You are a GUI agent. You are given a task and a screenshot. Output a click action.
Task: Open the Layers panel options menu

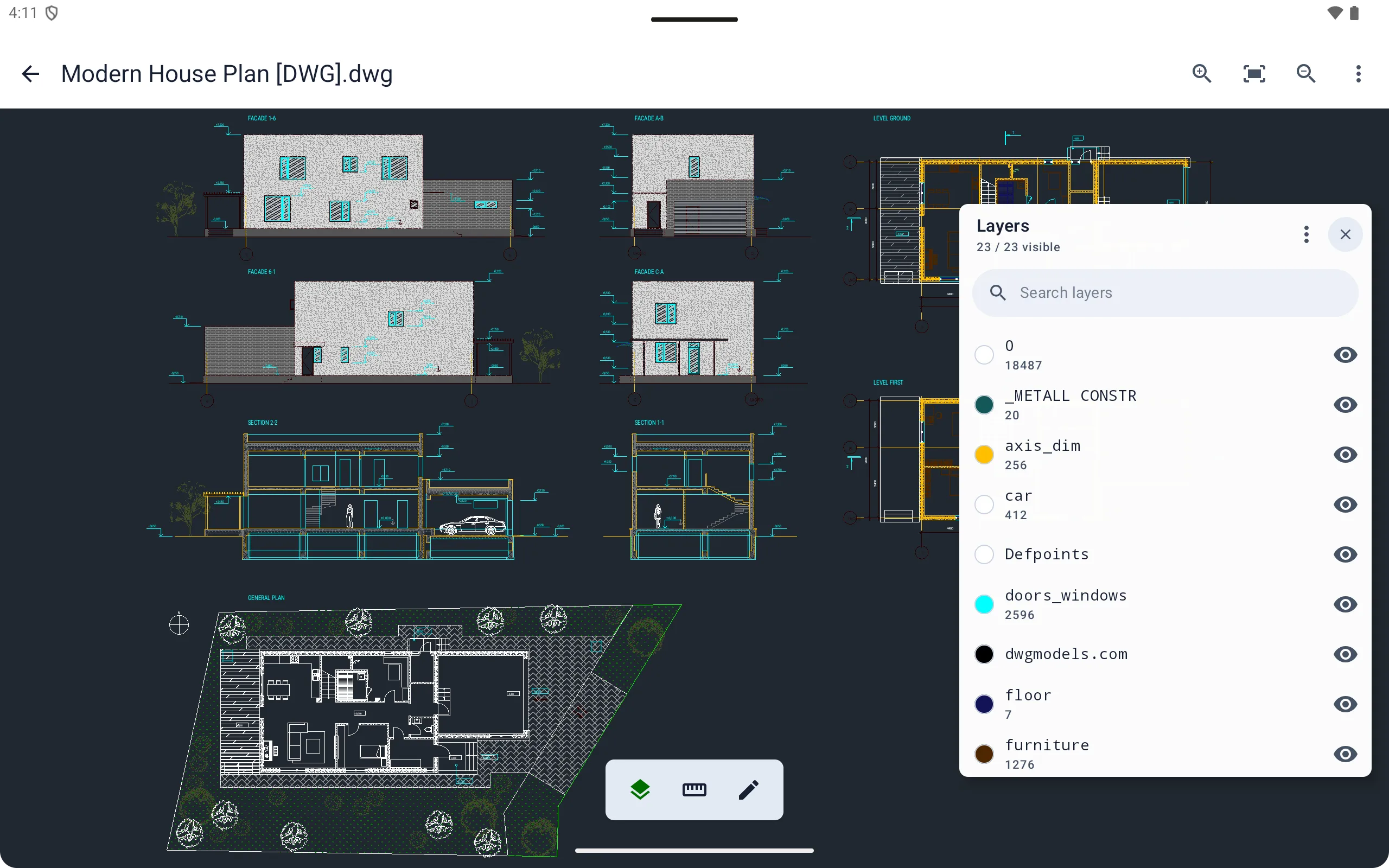1307,234
